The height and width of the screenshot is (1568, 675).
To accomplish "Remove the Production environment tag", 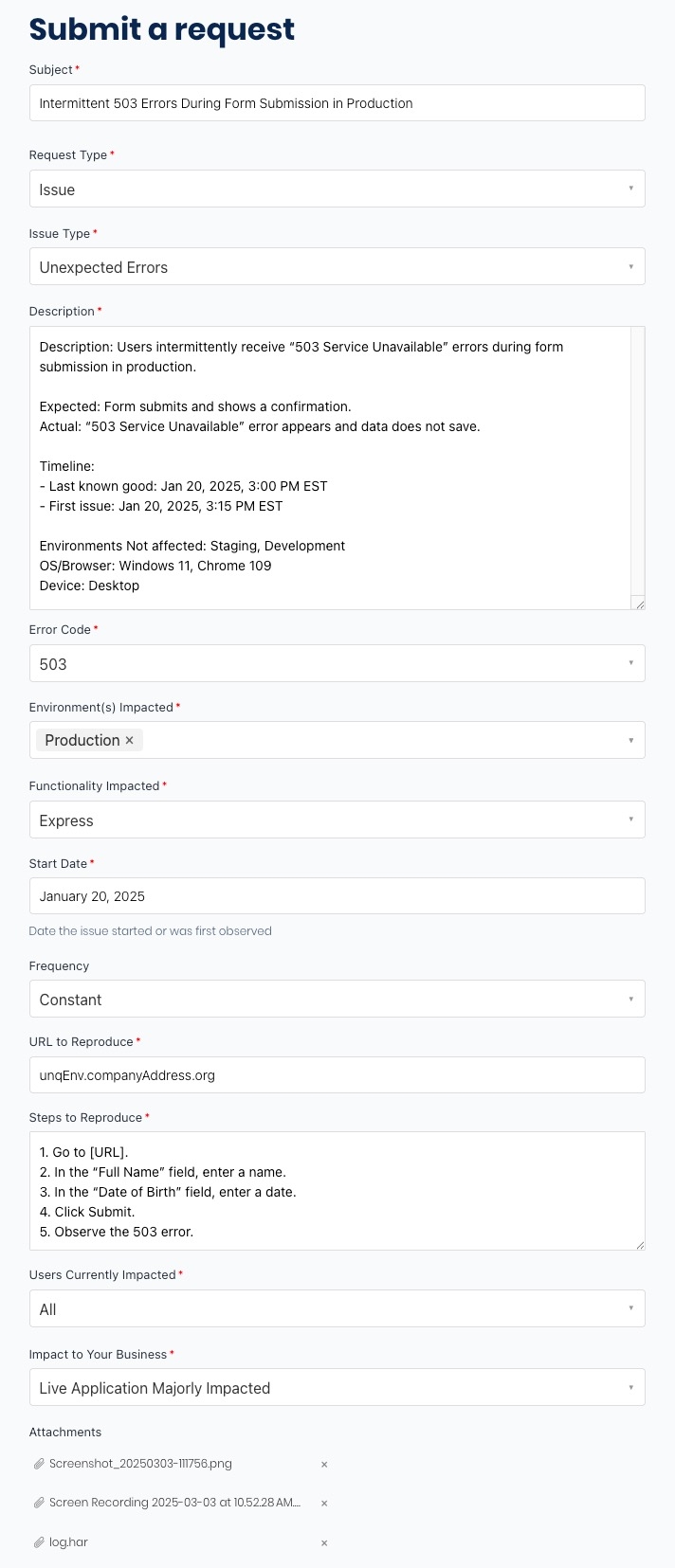I will coord(130,740).
